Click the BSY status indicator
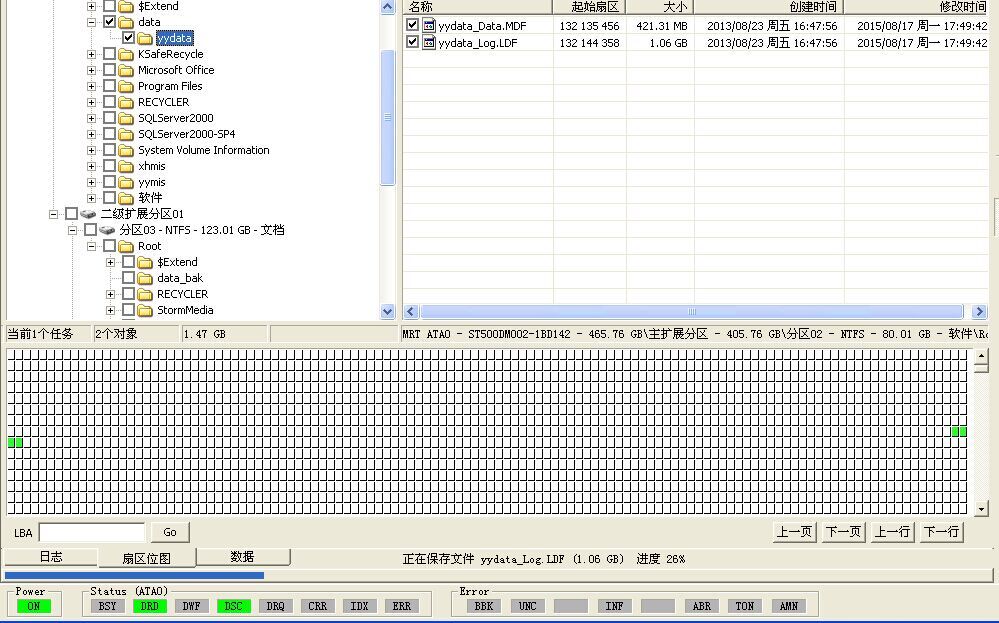999x623 pixels. click(108, 606)
